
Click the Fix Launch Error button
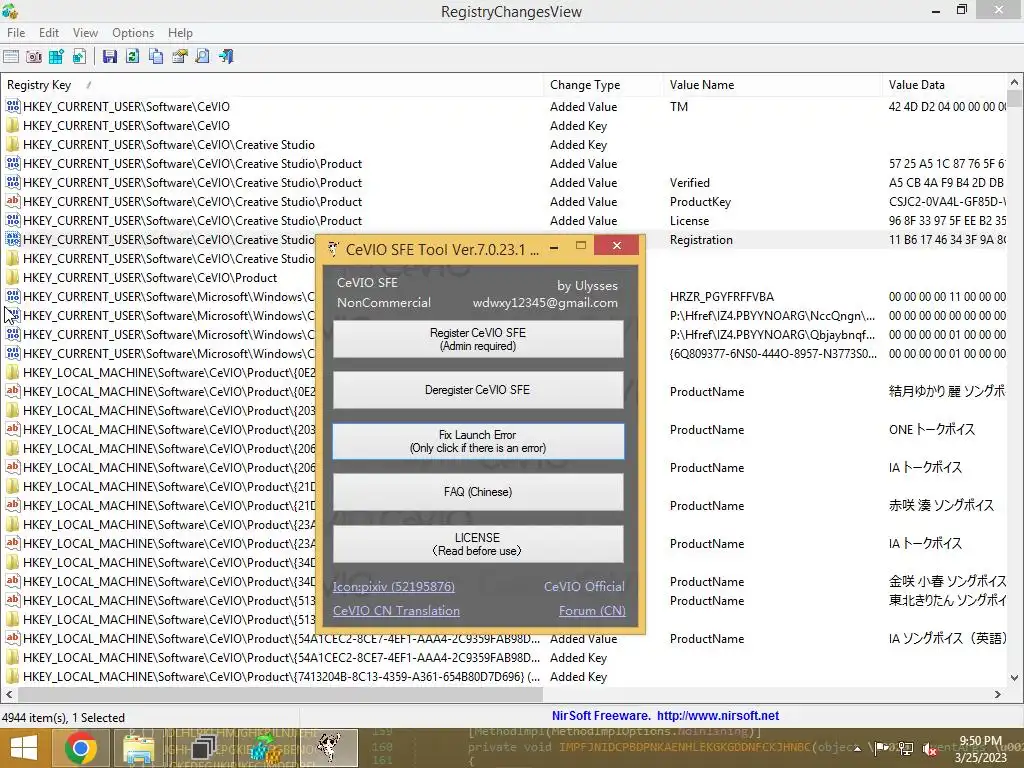478,441
